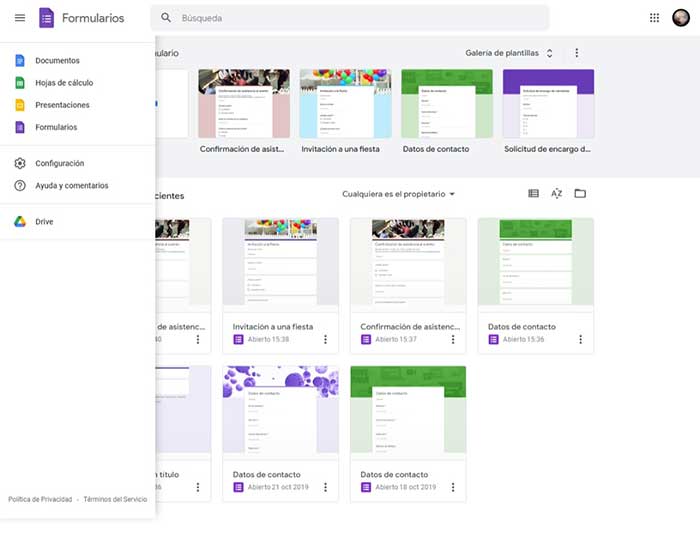Open the Cualquiera es el propietario dropdown
700x544 pixels.
click(398, 194)
